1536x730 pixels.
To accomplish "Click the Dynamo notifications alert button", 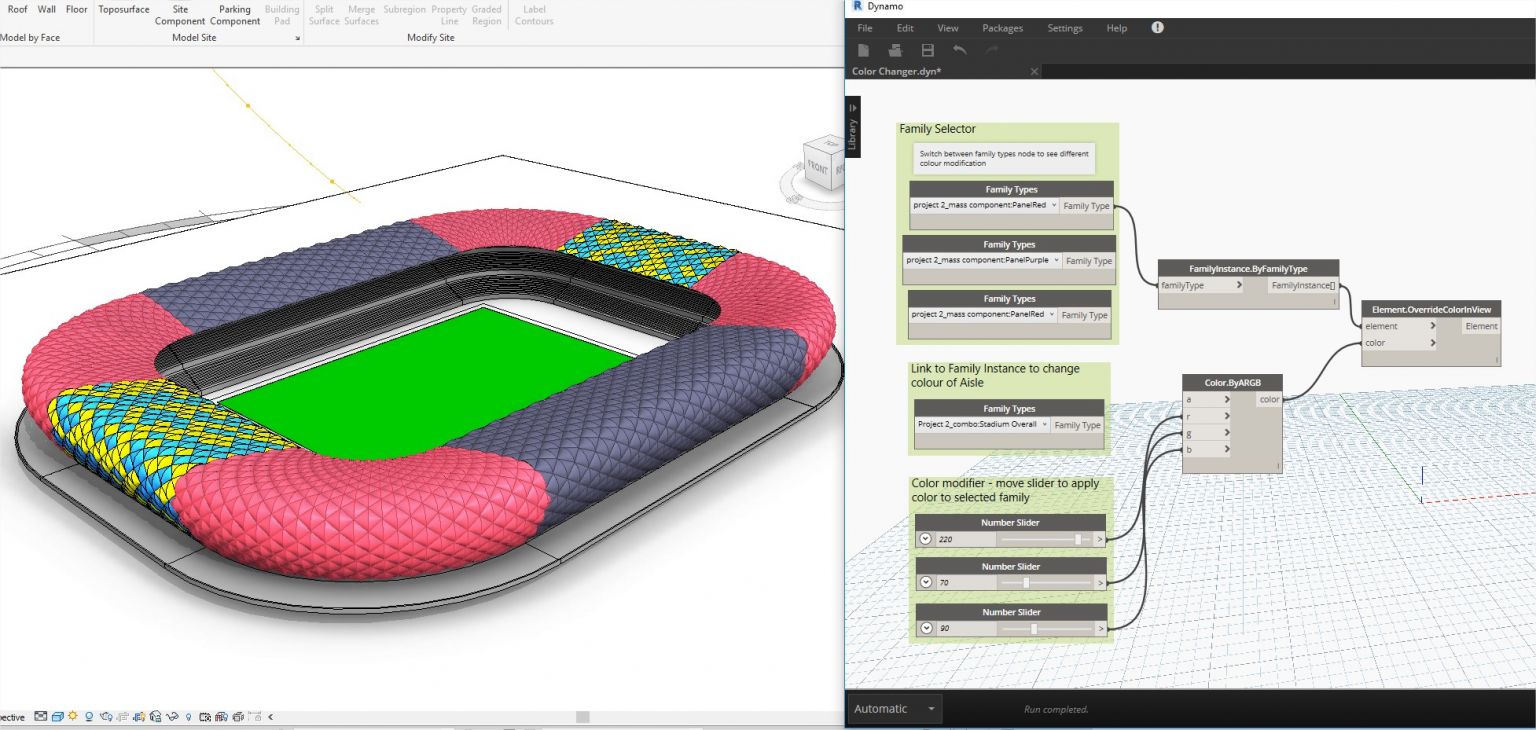I will pos(1157,28).
